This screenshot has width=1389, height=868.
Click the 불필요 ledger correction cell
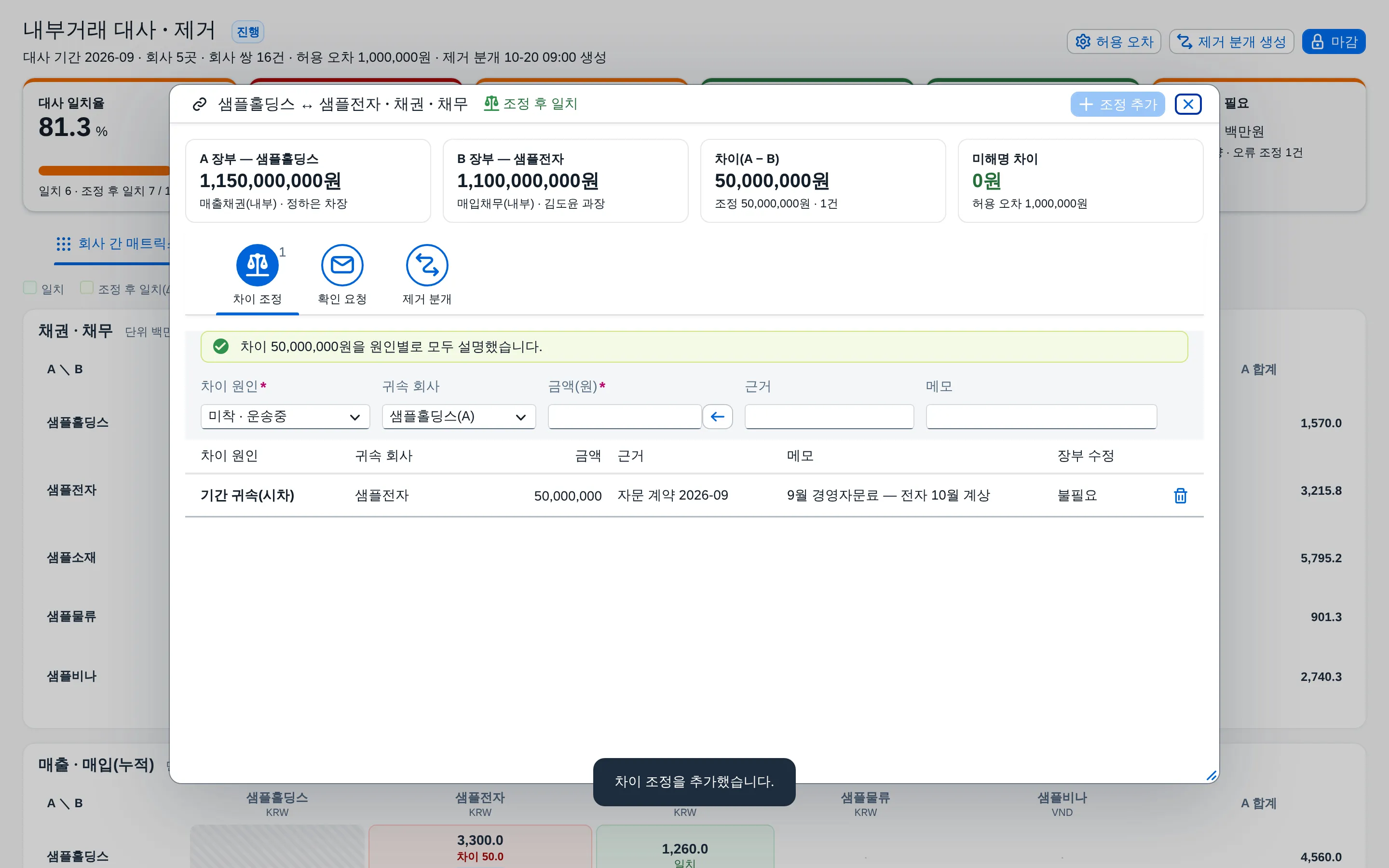(x=1077, y=495)
